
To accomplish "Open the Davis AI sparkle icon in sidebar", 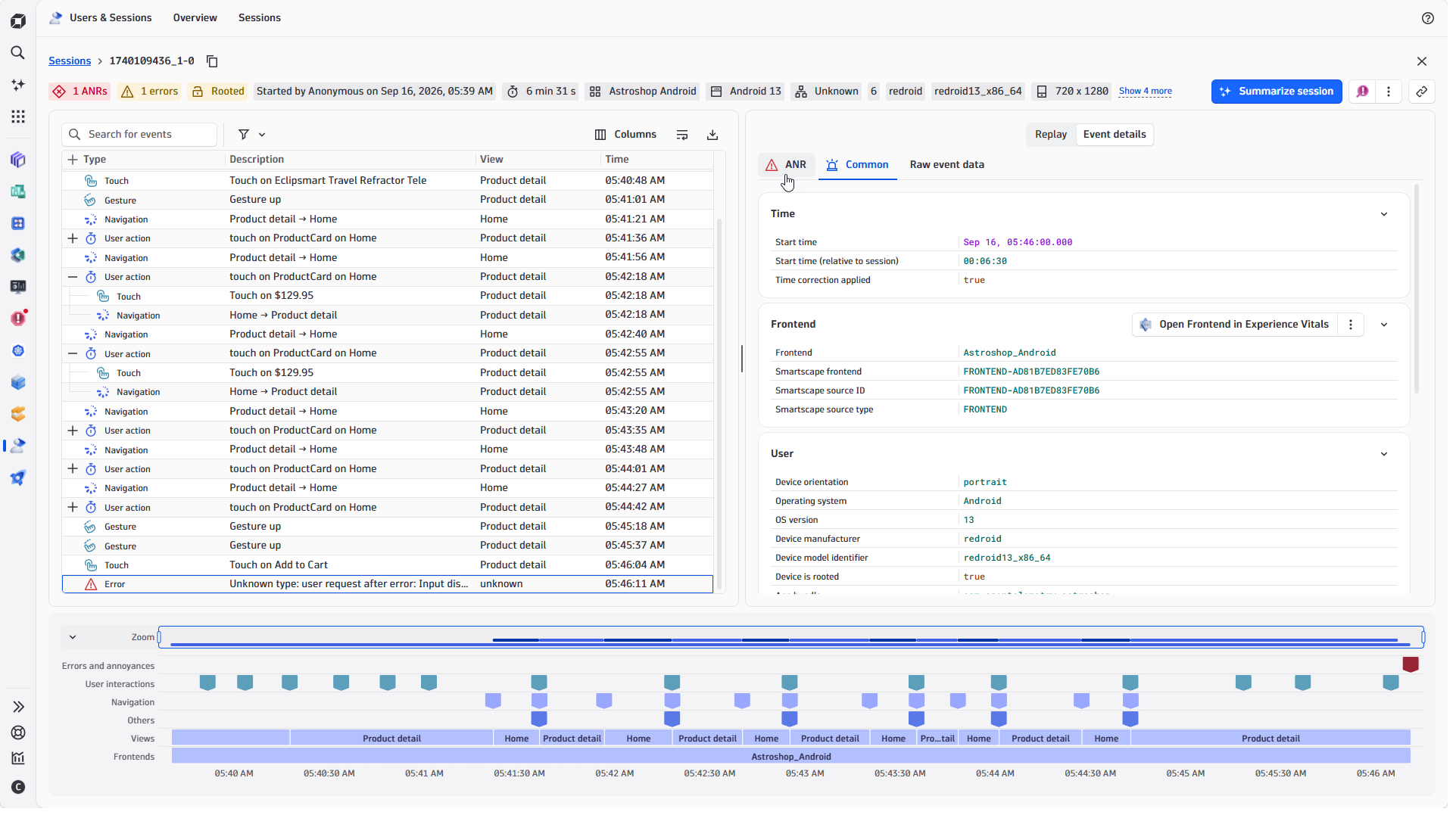I will (18, 85).
